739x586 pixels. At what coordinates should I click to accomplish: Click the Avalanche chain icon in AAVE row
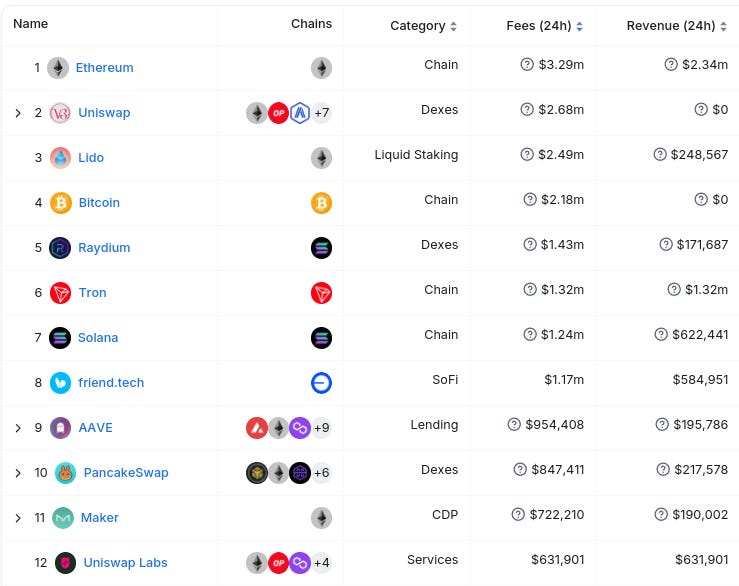pos(257,428)
